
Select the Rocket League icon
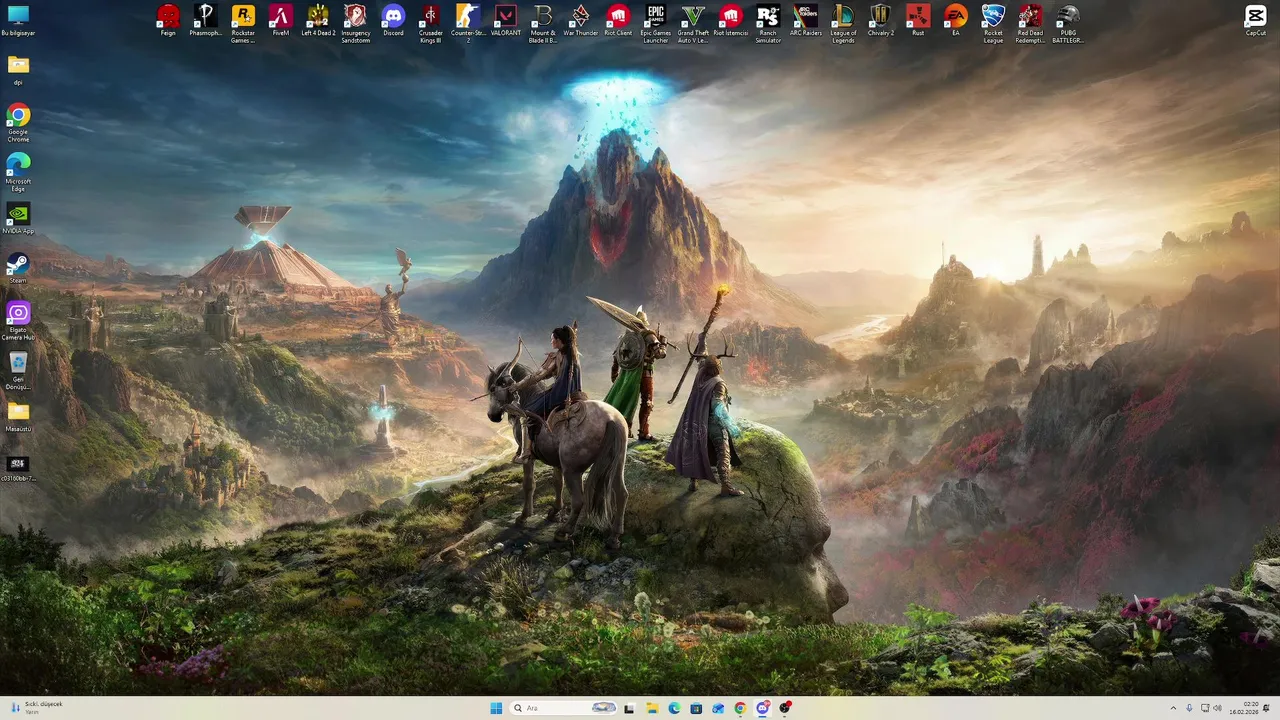click(993, 23)
